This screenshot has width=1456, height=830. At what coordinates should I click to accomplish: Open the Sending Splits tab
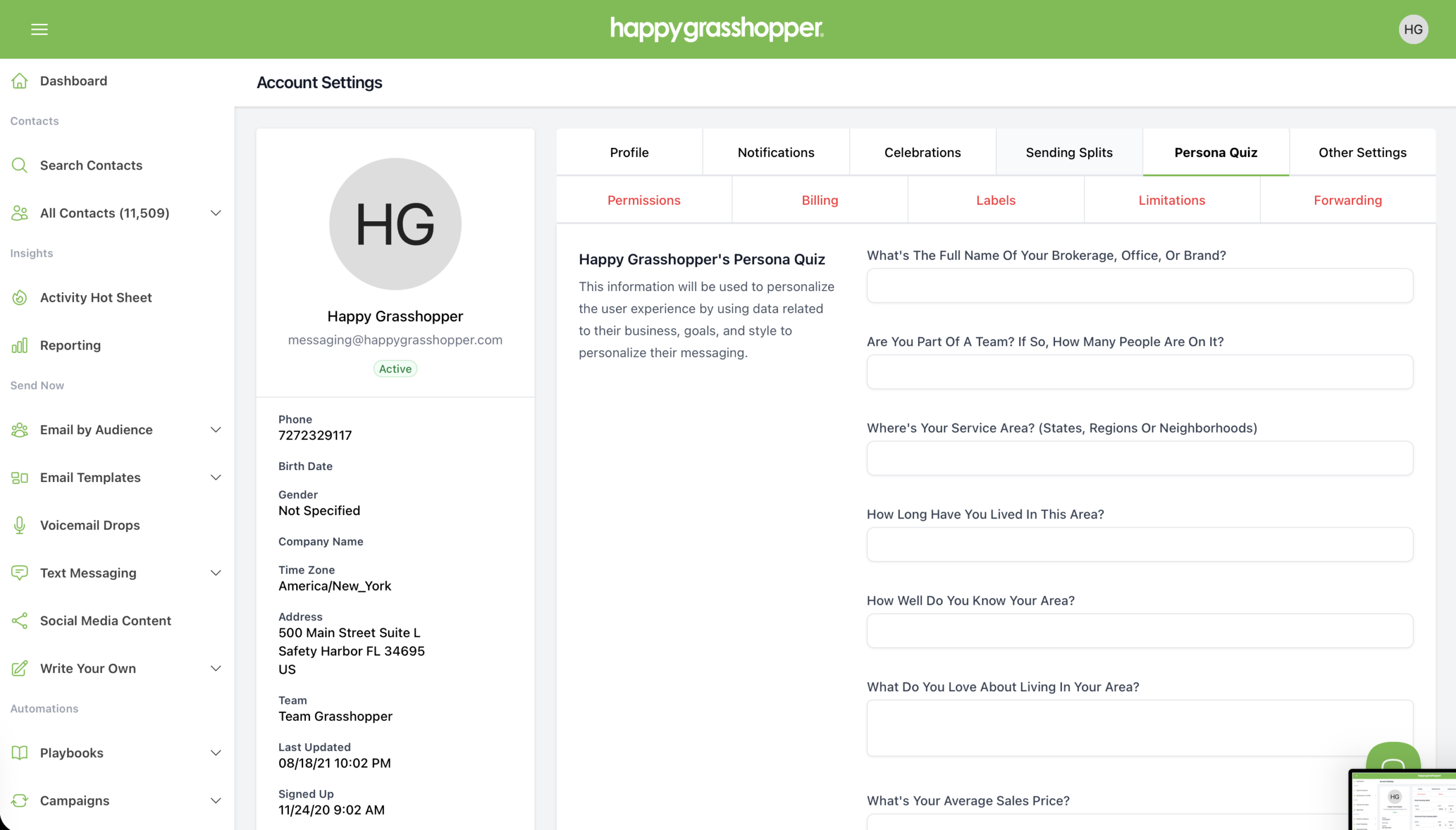coord(1069,152)
